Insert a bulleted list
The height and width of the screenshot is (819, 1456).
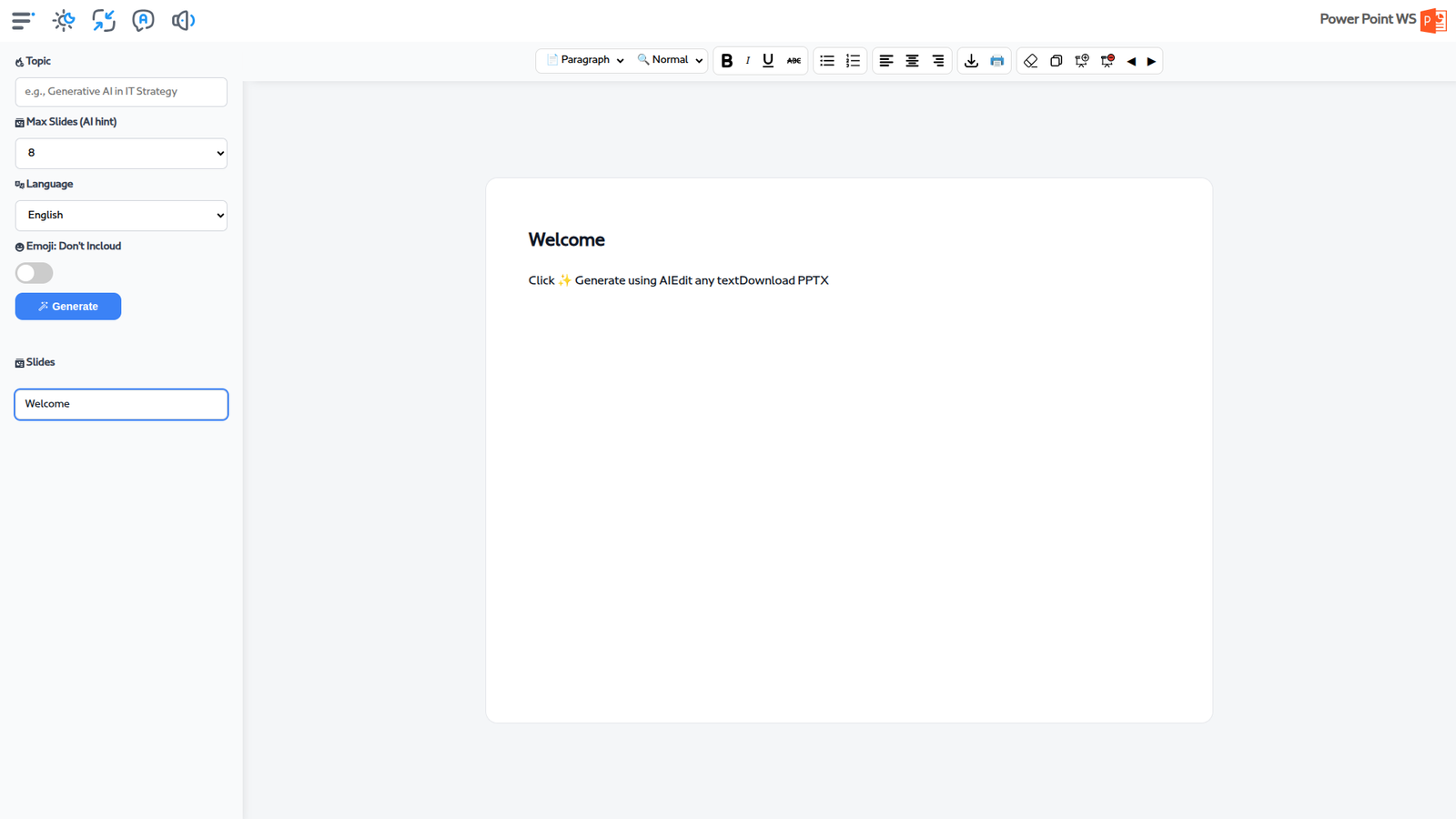pos(827,61)
